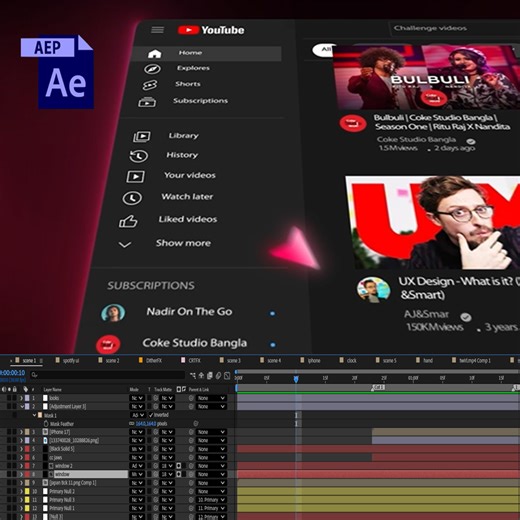Open the YouTube hamburger menu
Viewport: 520px width, 520px height.
(157, 30)
